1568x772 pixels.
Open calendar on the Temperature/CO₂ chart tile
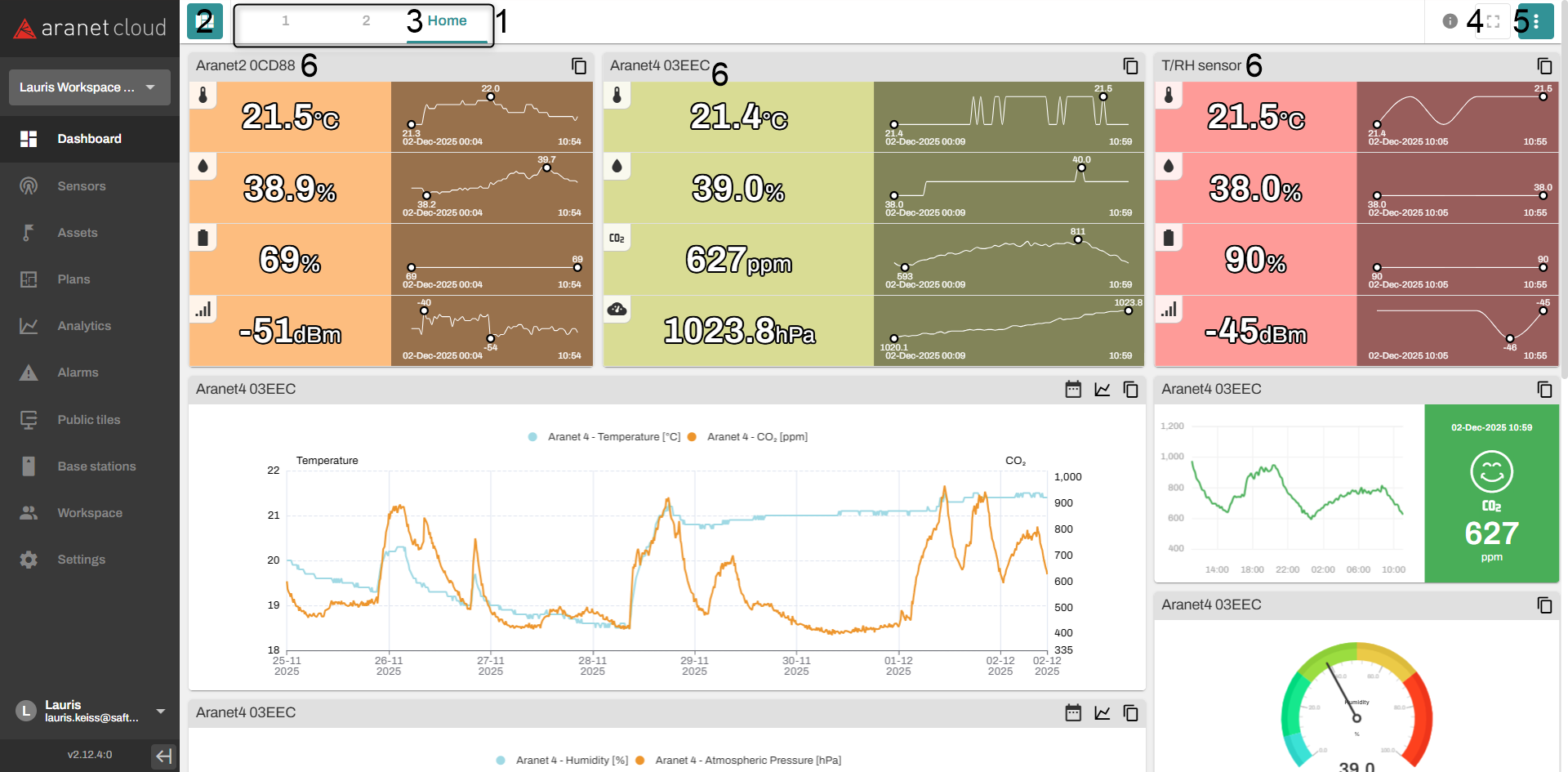point(1073,390)
